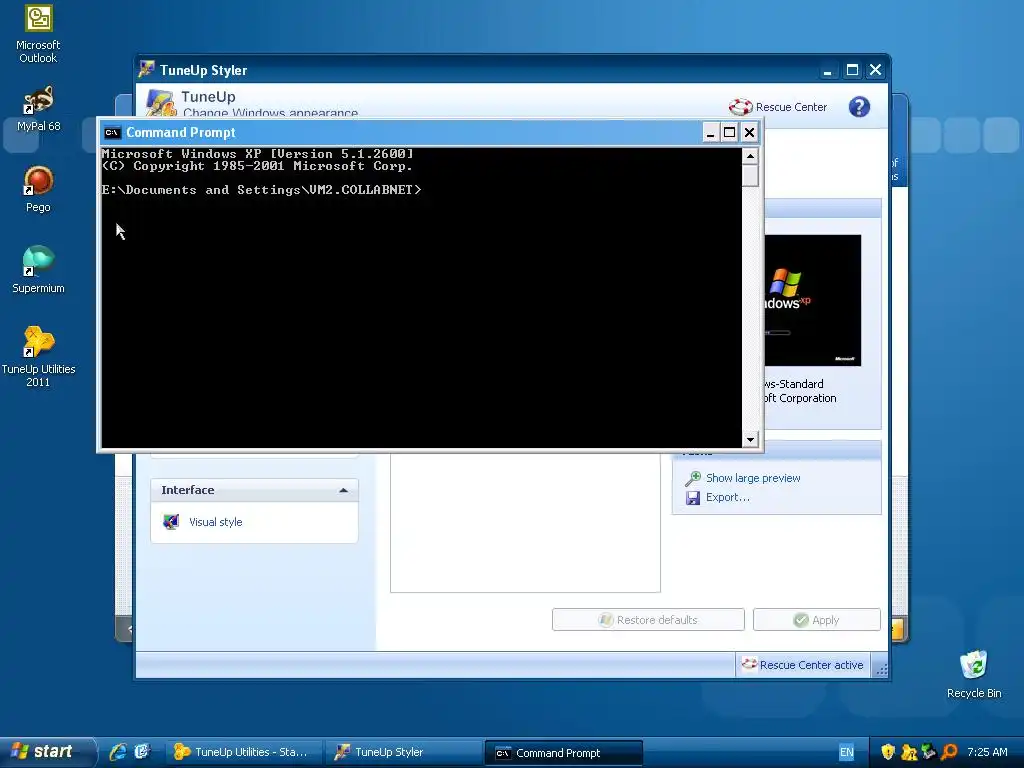Click the second Quick Launch icon

tap(142, 752)
